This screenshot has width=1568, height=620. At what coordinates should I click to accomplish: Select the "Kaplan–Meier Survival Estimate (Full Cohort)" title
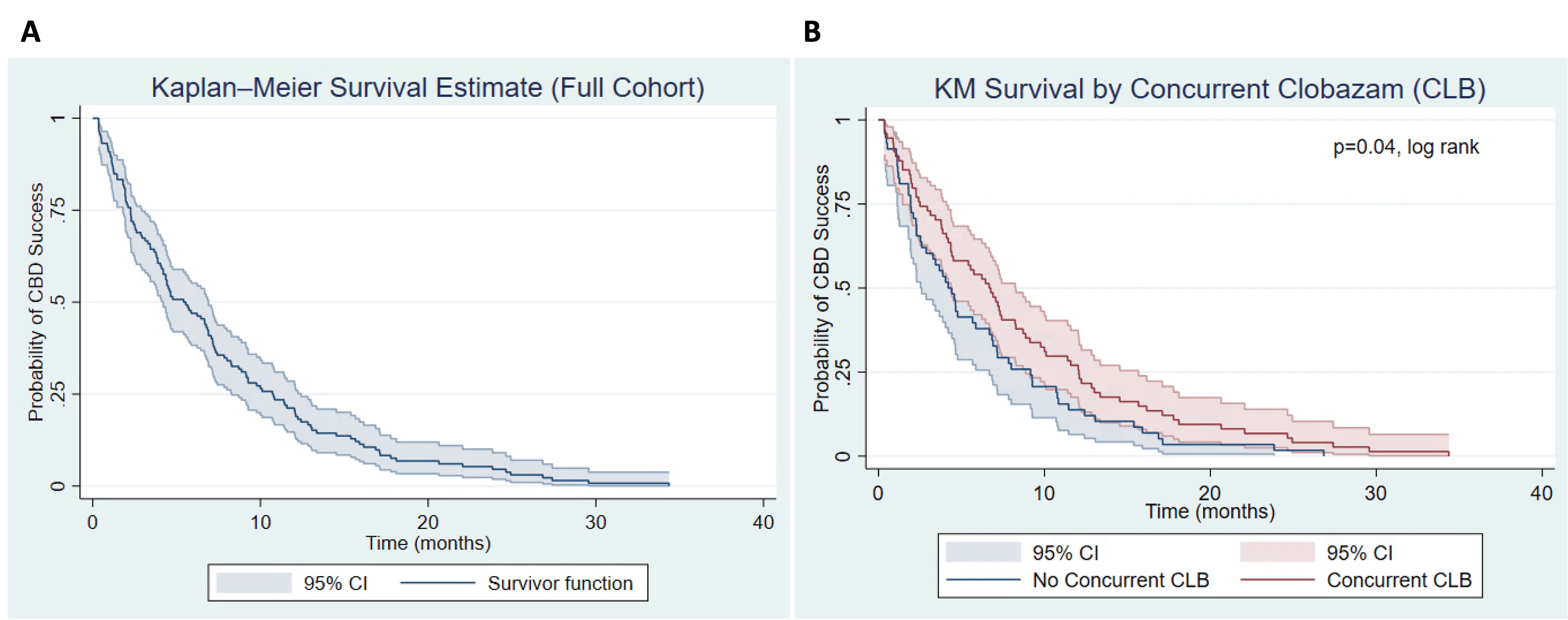(427, 88)
